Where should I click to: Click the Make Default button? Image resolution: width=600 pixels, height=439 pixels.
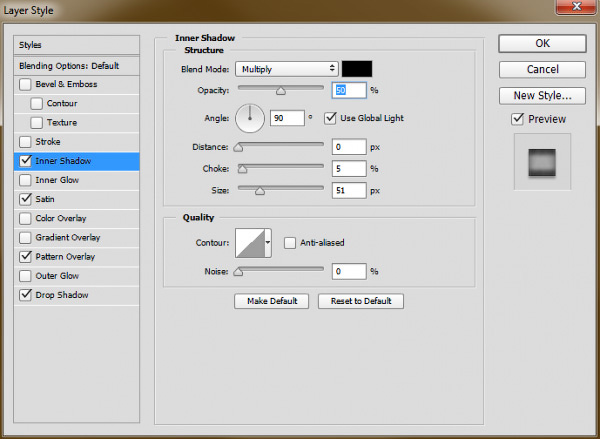pos(272,301)
